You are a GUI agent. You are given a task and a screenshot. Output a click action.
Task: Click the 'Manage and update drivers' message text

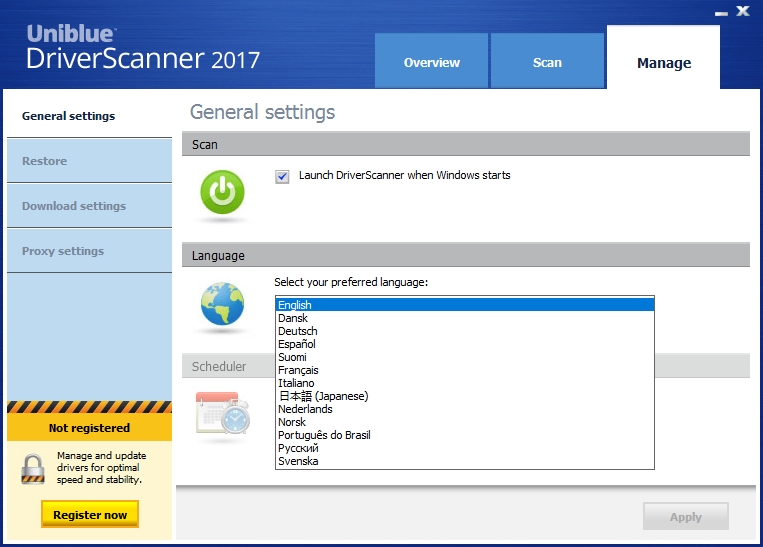(x=101, y=467)
